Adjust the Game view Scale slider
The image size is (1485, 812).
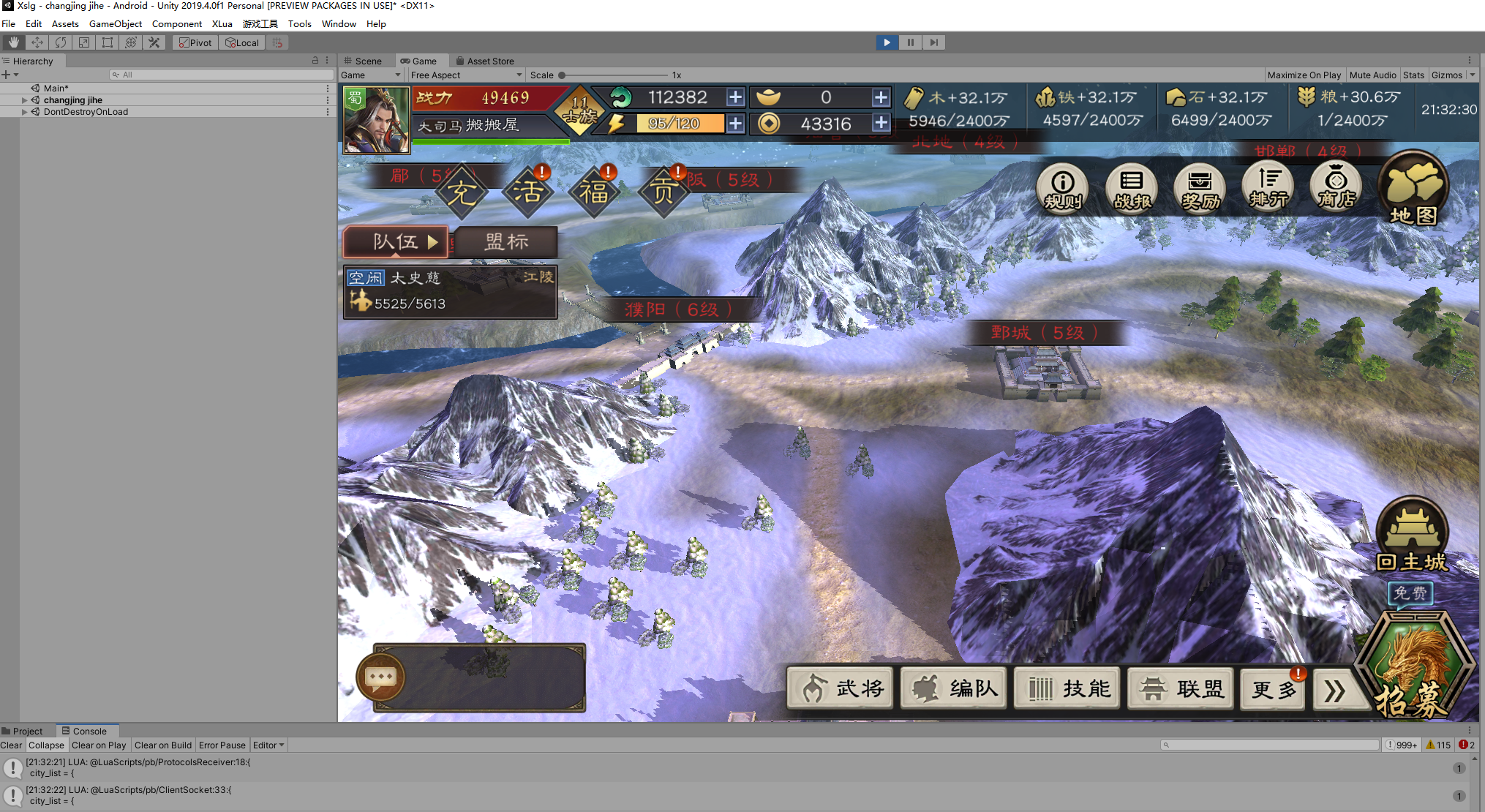point(614,75)
